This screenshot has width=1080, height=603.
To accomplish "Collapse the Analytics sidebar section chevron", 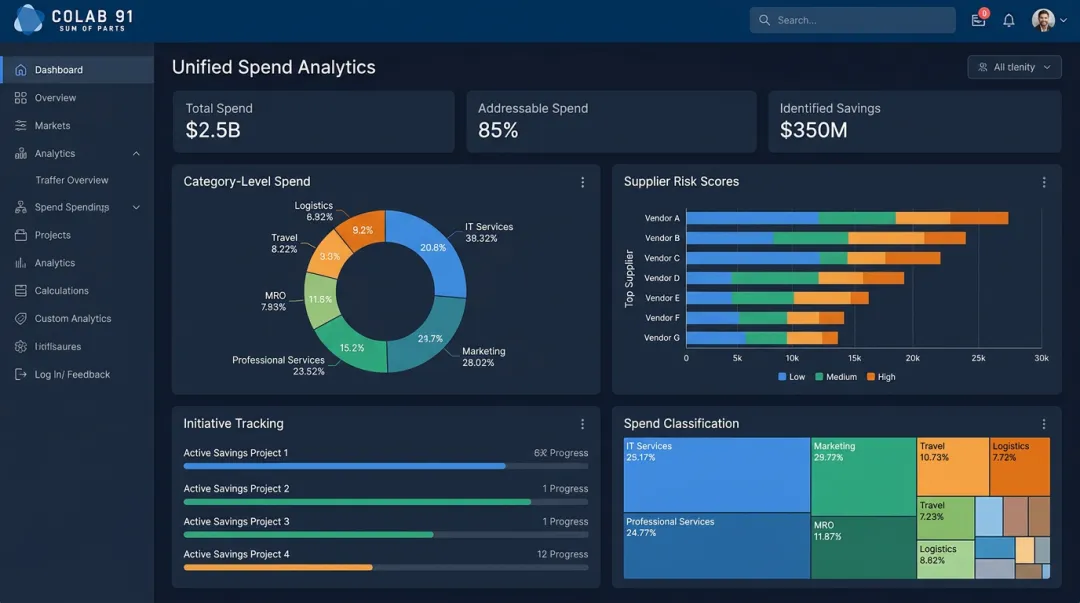I will (136, 154).
